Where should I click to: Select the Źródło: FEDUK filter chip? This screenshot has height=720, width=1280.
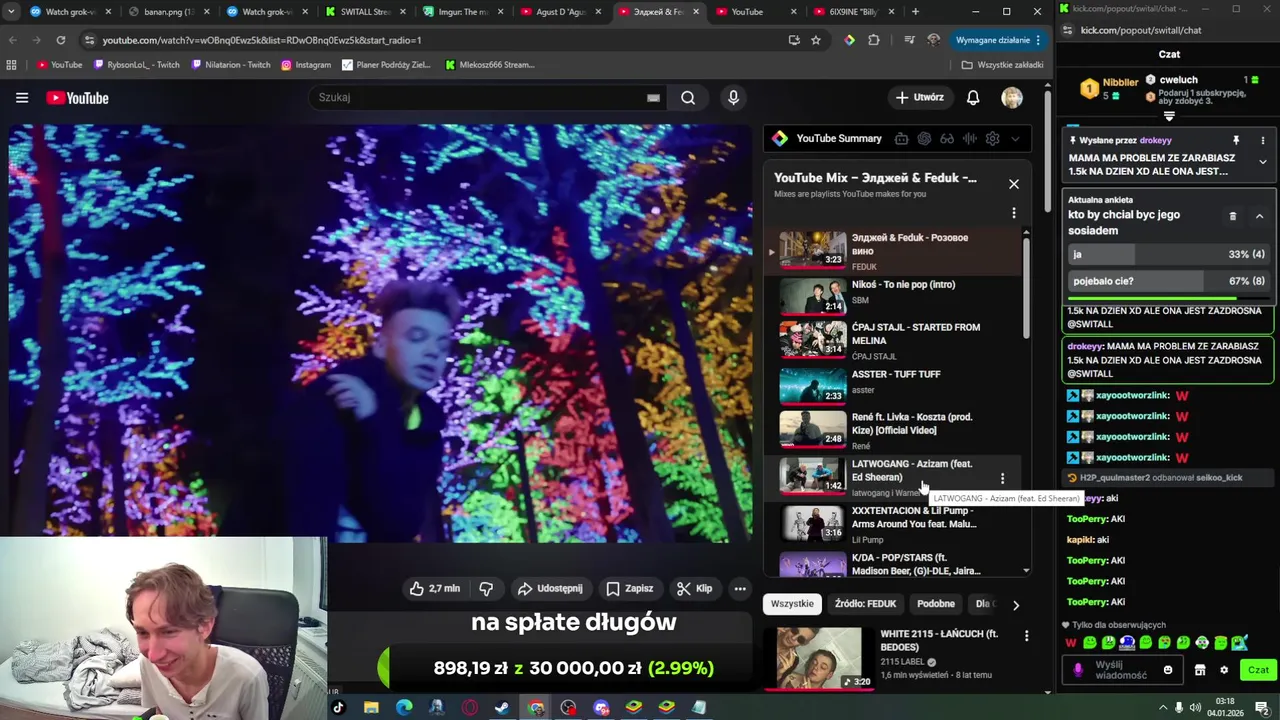[x=866, y=604]
